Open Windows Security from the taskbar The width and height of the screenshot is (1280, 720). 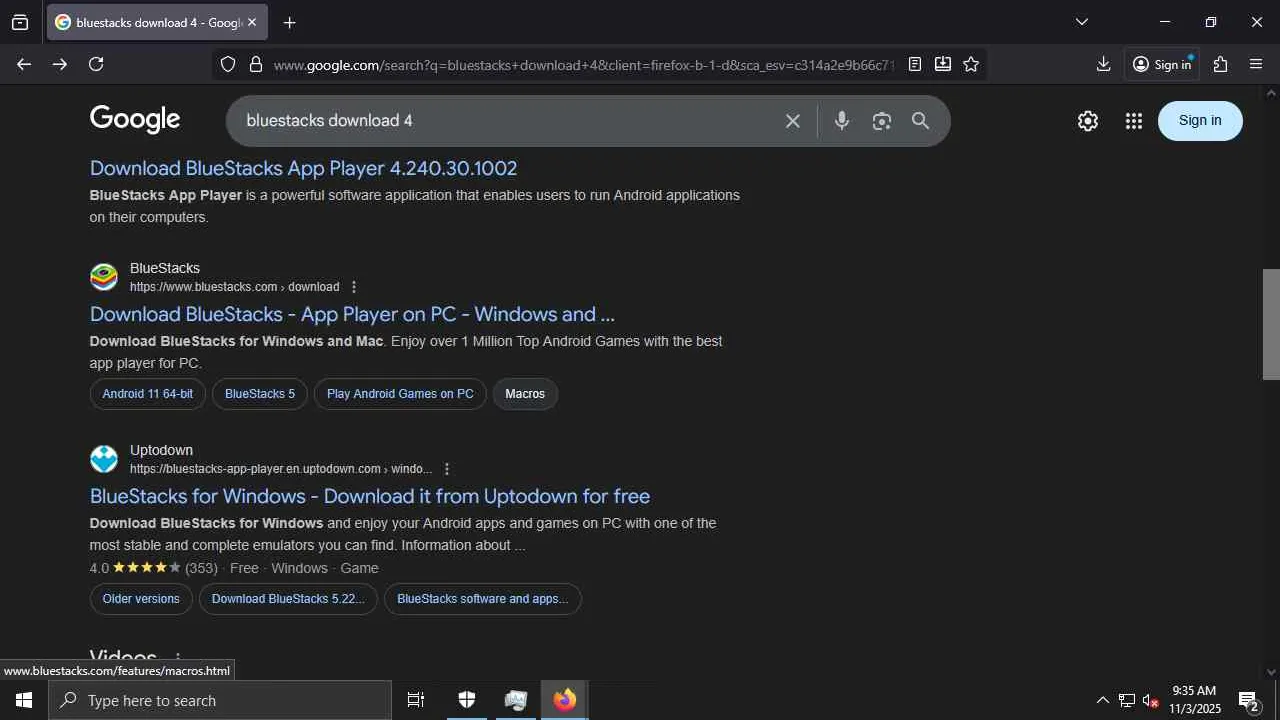[x=466, y=700]
